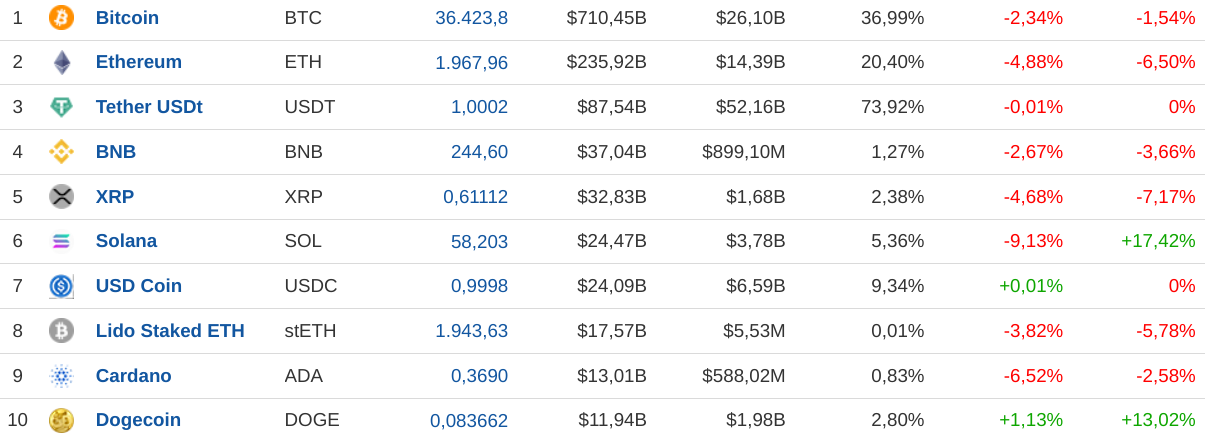Open the Tether USDt link

coord(149,107)
